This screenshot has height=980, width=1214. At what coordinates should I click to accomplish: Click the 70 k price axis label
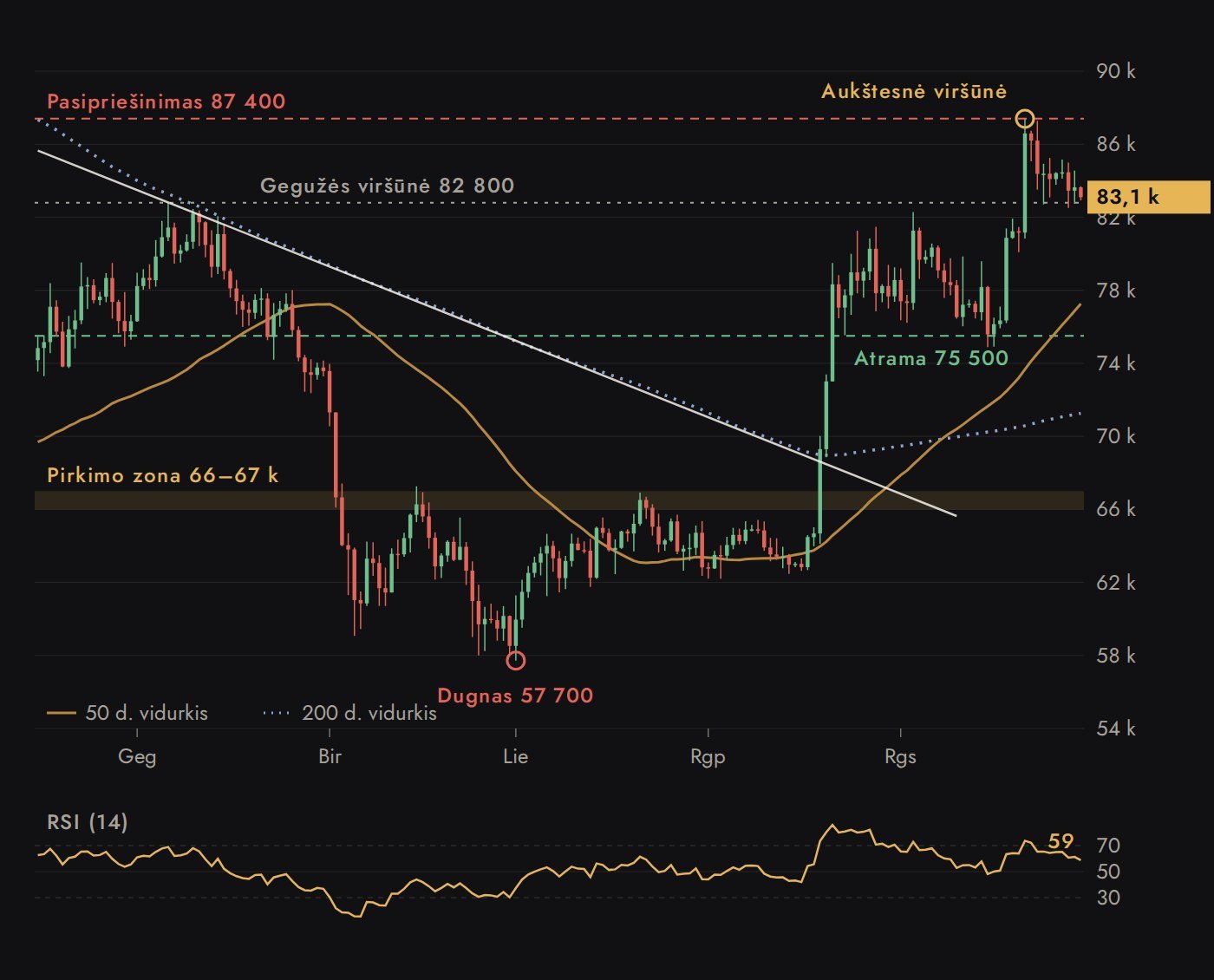tap(1116, 436)
